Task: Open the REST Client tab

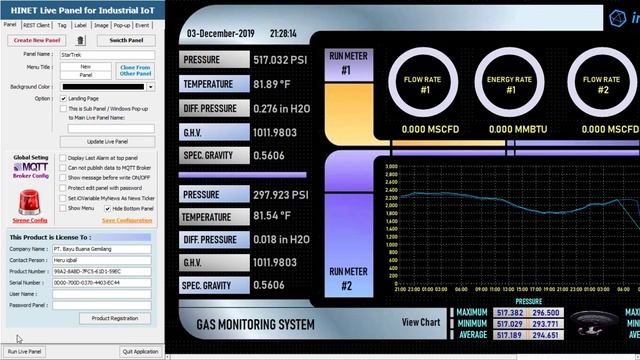Action: 36,25
